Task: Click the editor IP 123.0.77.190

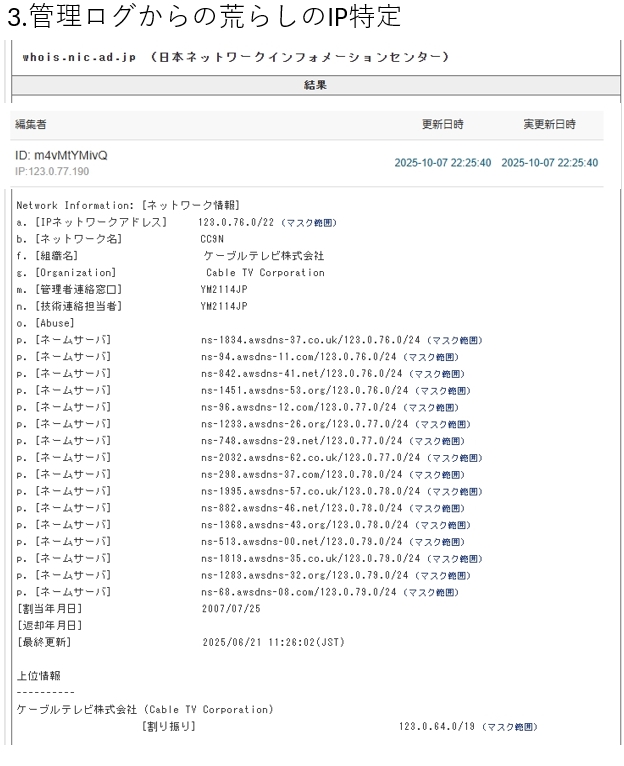Action: point(53,172)
